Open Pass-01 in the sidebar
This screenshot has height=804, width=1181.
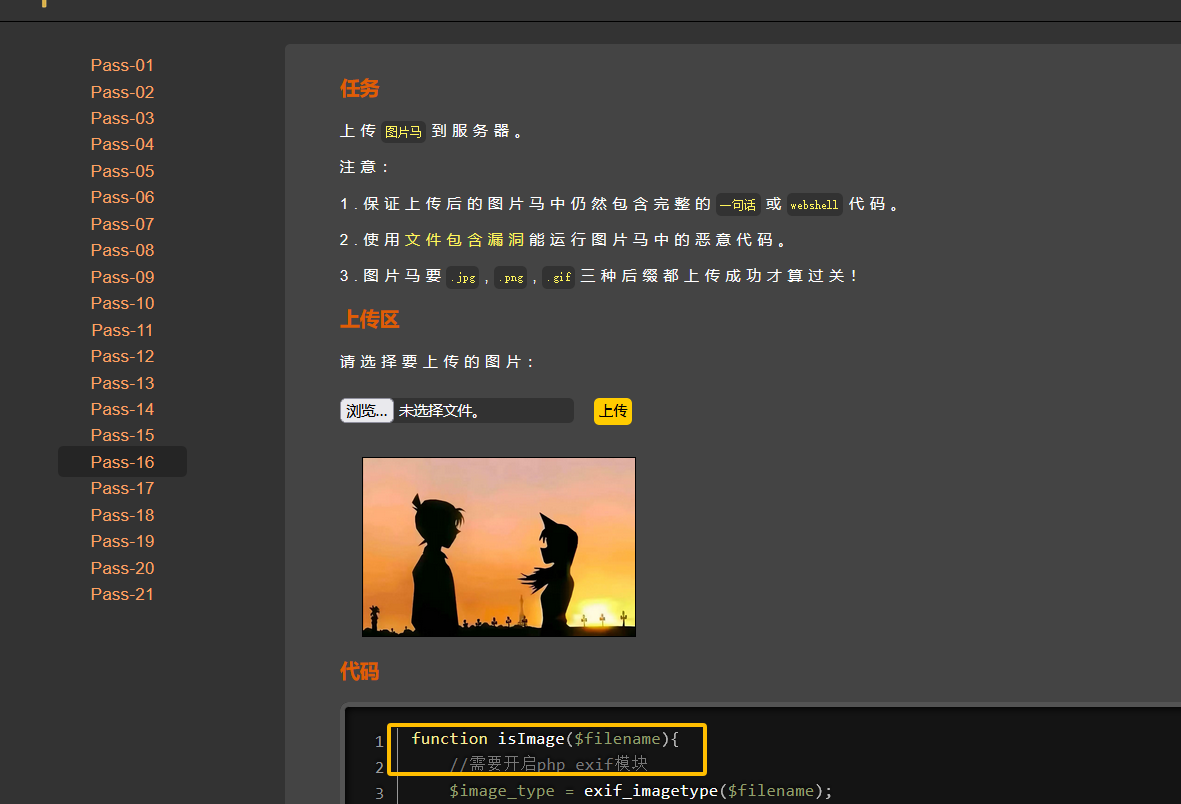[x=122, y=66]
